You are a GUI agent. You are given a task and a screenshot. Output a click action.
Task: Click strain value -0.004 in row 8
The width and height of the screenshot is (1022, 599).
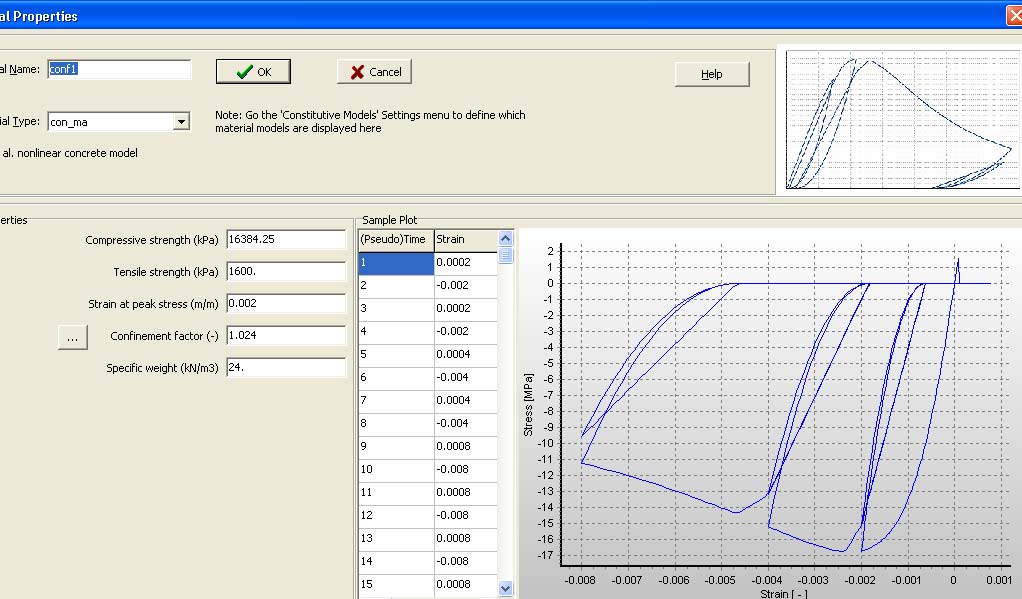465,423
